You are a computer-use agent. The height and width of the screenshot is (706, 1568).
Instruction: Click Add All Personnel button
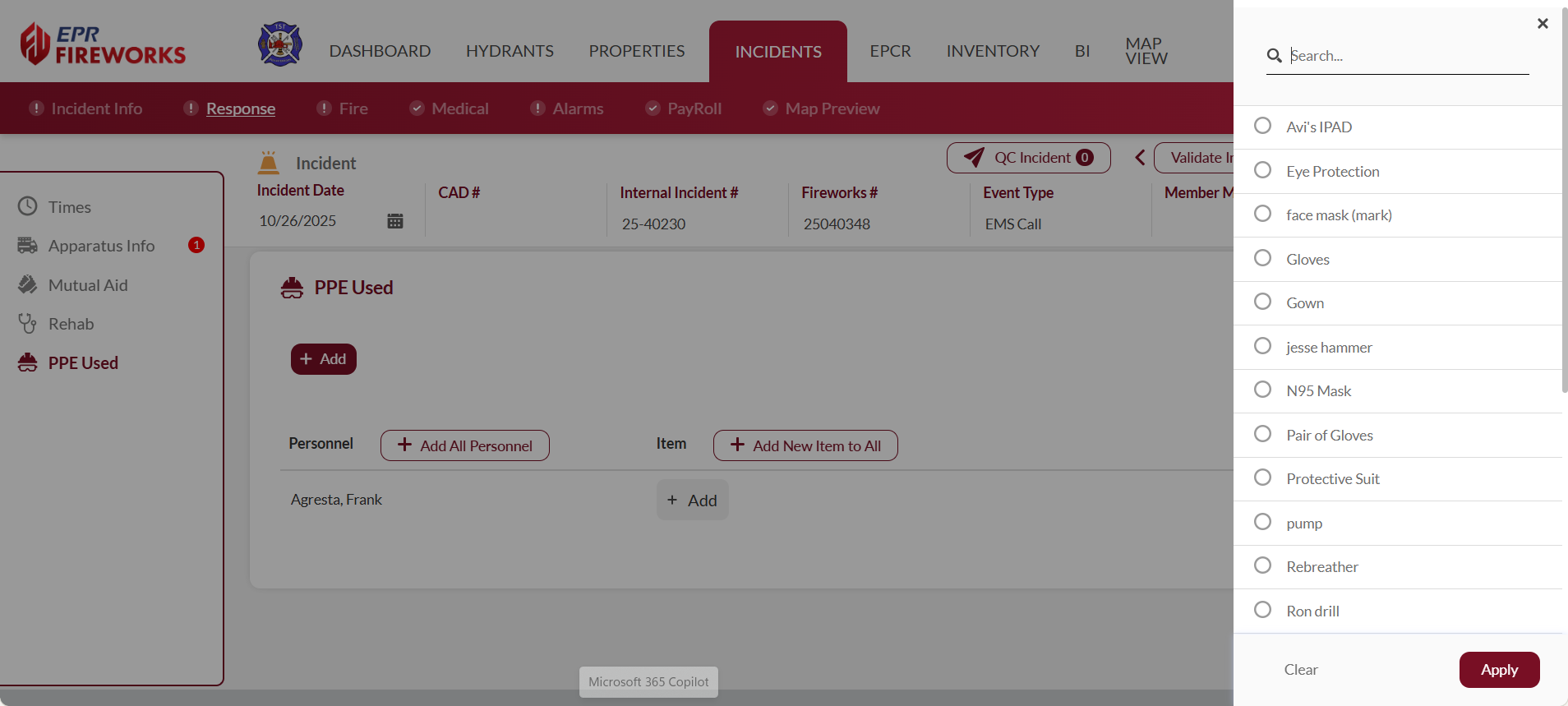465,445
